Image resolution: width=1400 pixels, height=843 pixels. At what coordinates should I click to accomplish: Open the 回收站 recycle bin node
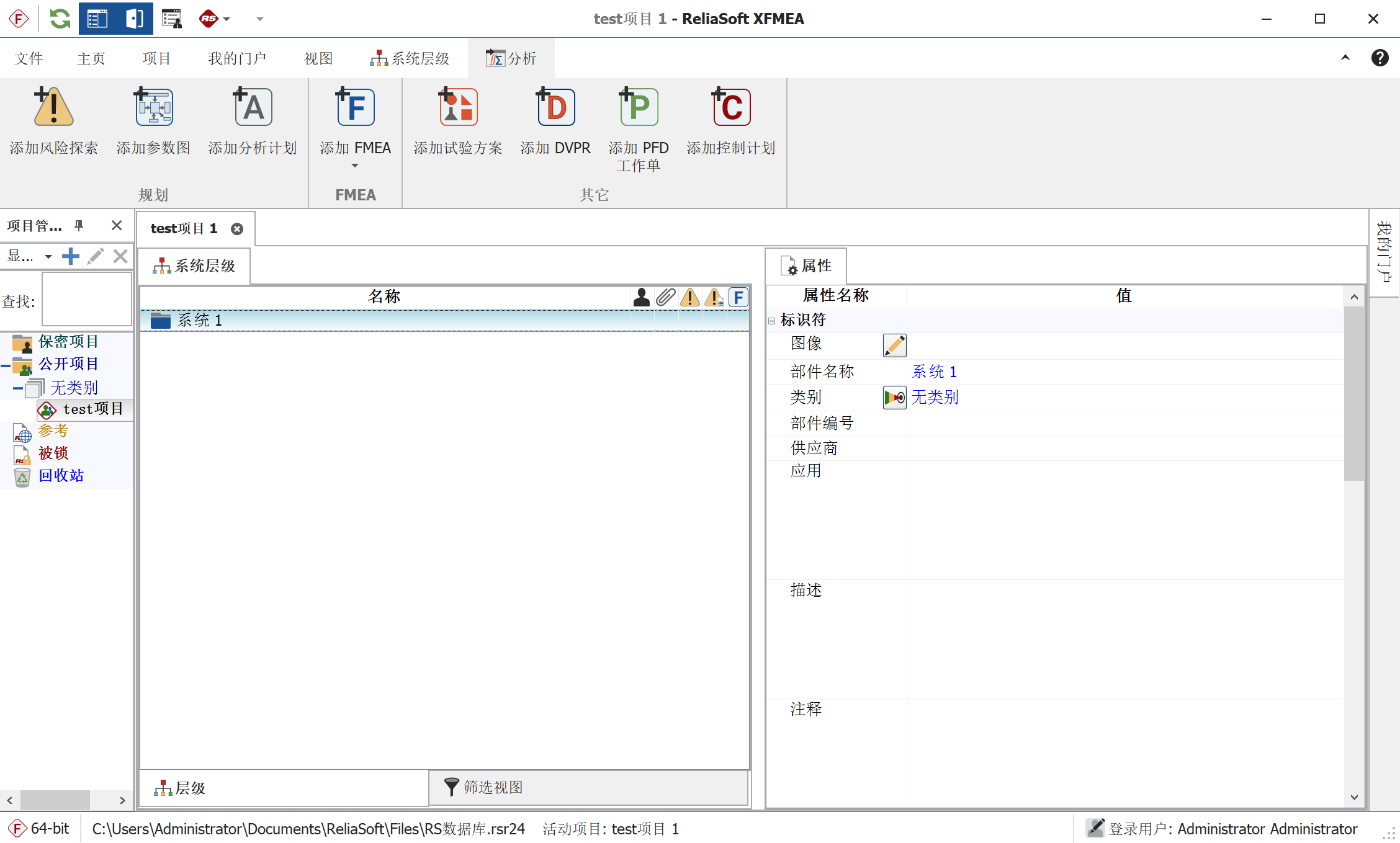(x=61, y=475)
